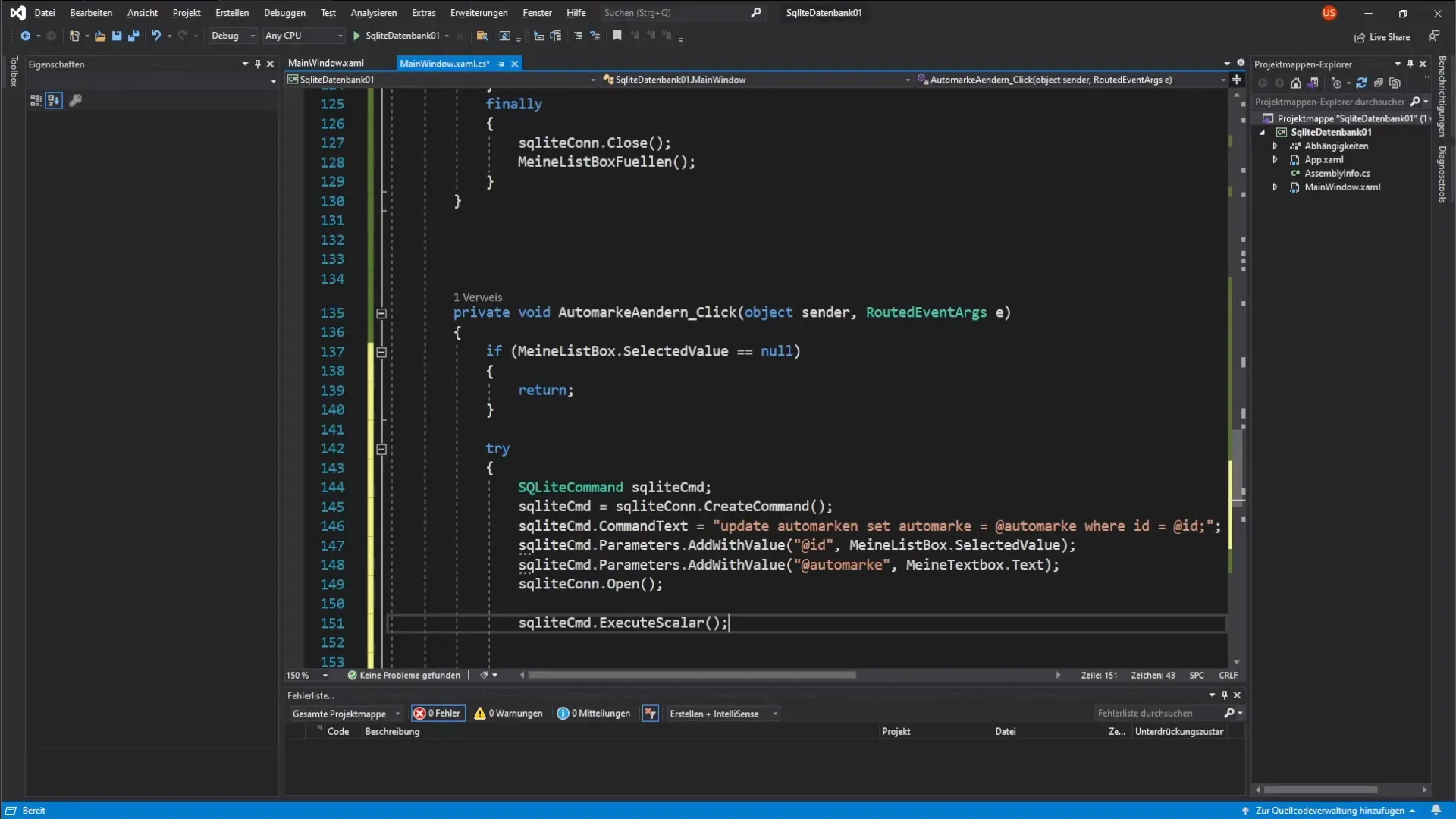Click the Save All icon
The height and width of the screenshot is (819, 1456).
pyautogui.click(x=133, y=36)
